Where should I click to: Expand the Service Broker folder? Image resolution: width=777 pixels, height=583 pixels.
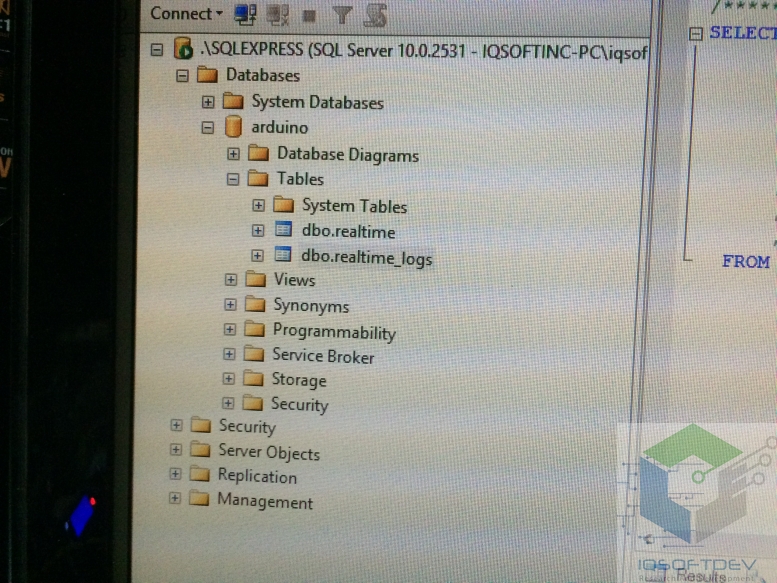pyautogui.click(x=229, y=354)
